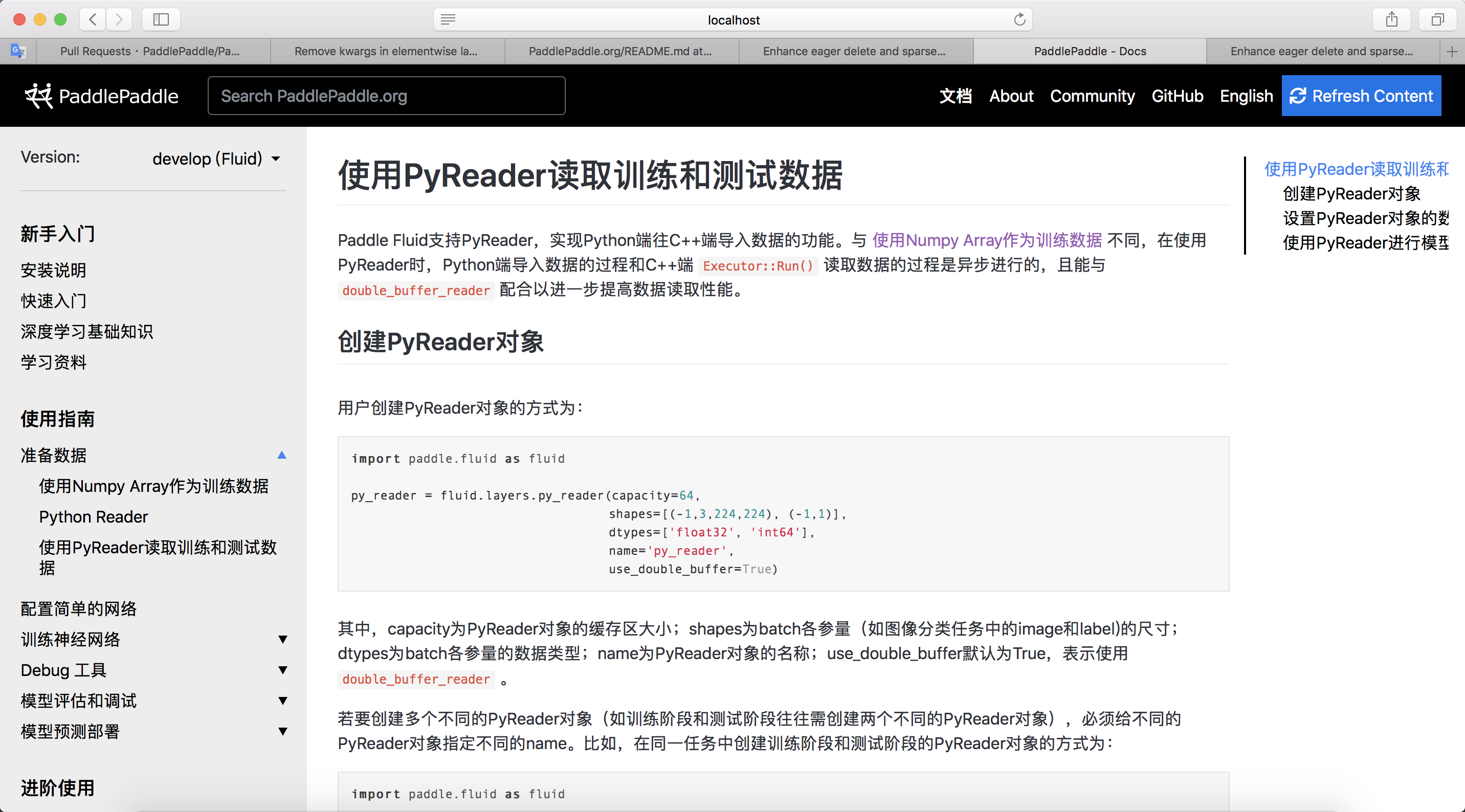The width and height of the screenshot is (1465, 812).
Task: Expand the 模型预测部署 section
Action: click(x=283, y=731)
